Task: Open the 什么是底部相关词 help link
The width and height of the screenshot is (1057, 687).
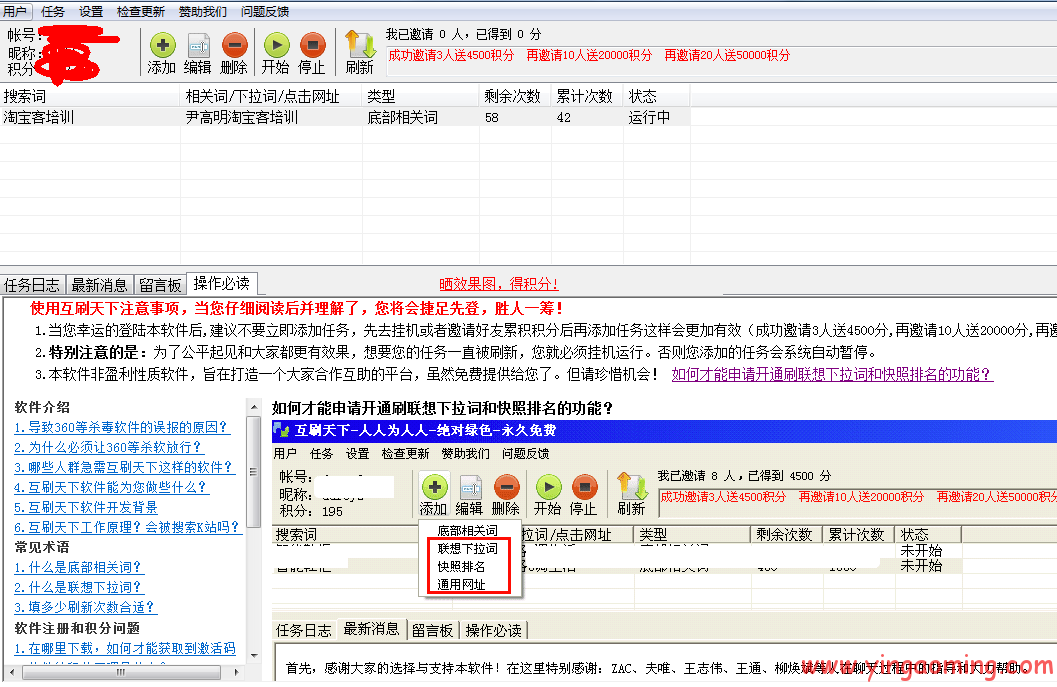Action: coord(78,567)
